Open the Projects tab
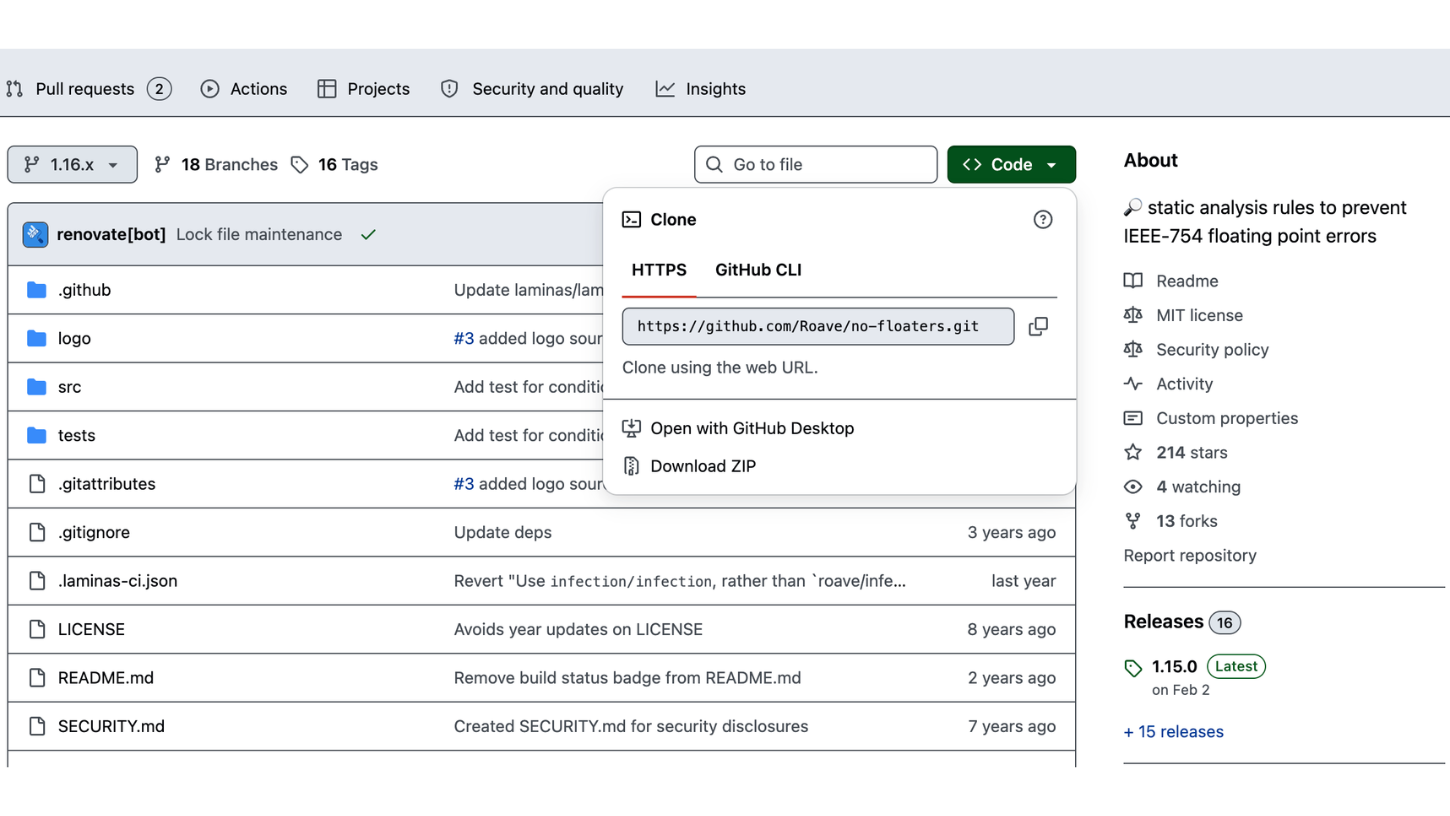Image resolution: width=1450 pixels, height=816 pixels. click(x=363, y=89)
